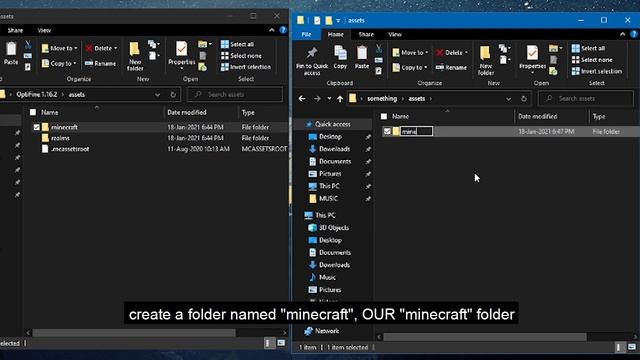Image resolution: width=640 pixels, height=360 pixels.
Task: Refresh the left window address bar
Action: pyautogui.click(x=173, y=94)
